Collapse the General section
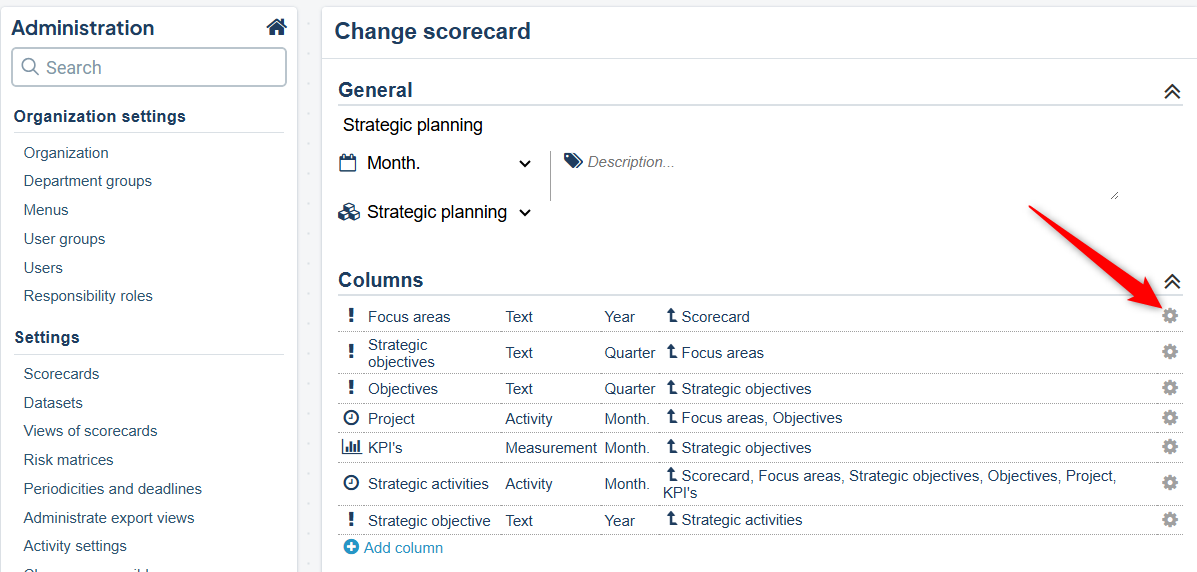This screenshot has height=572, width=1197. [1172, 91]
